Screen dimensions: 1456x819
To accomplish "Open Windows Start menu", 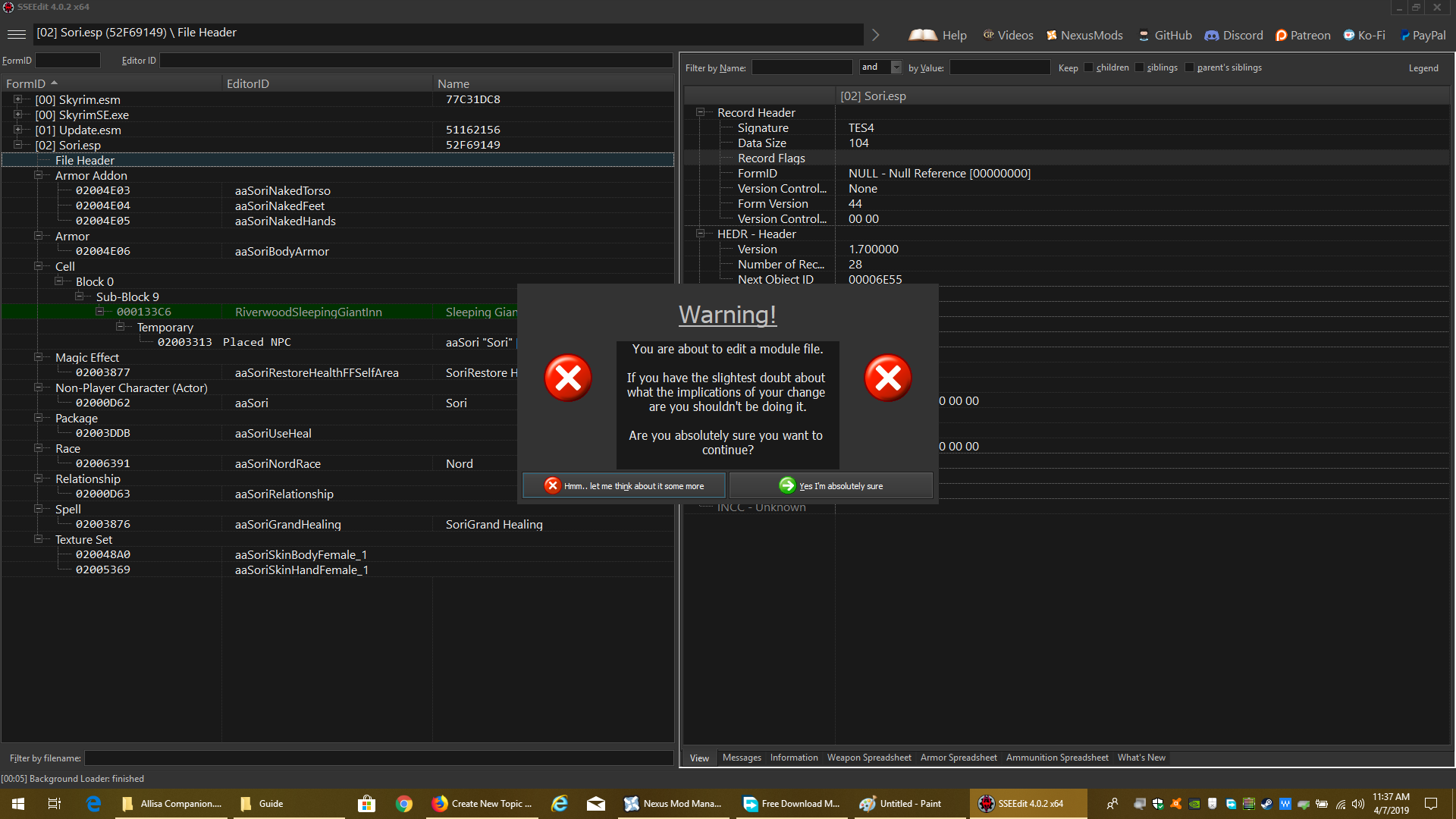I will click(x=18, y=804).
